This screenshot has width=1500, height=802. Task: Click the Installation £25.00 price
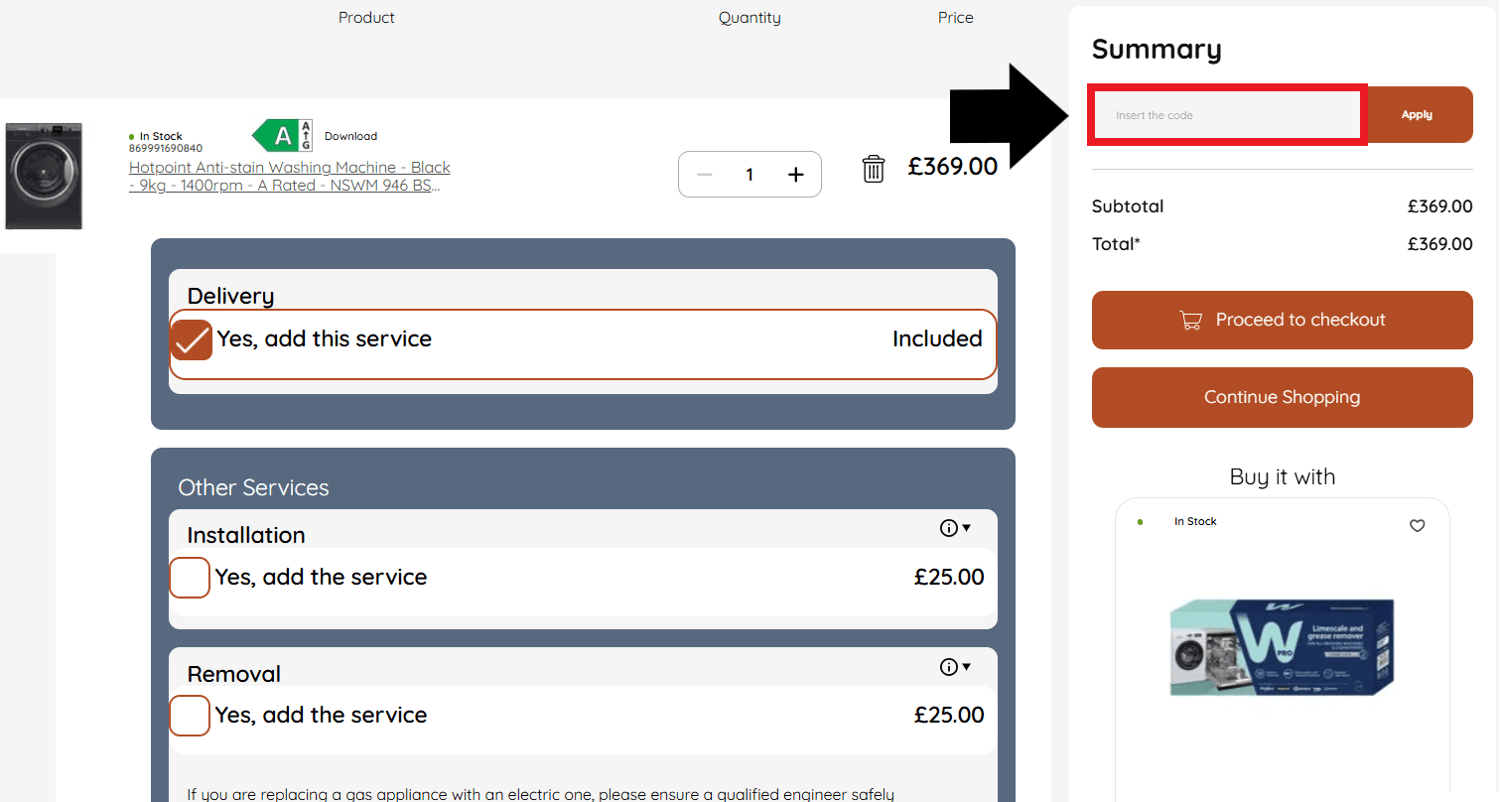point(949,577)
